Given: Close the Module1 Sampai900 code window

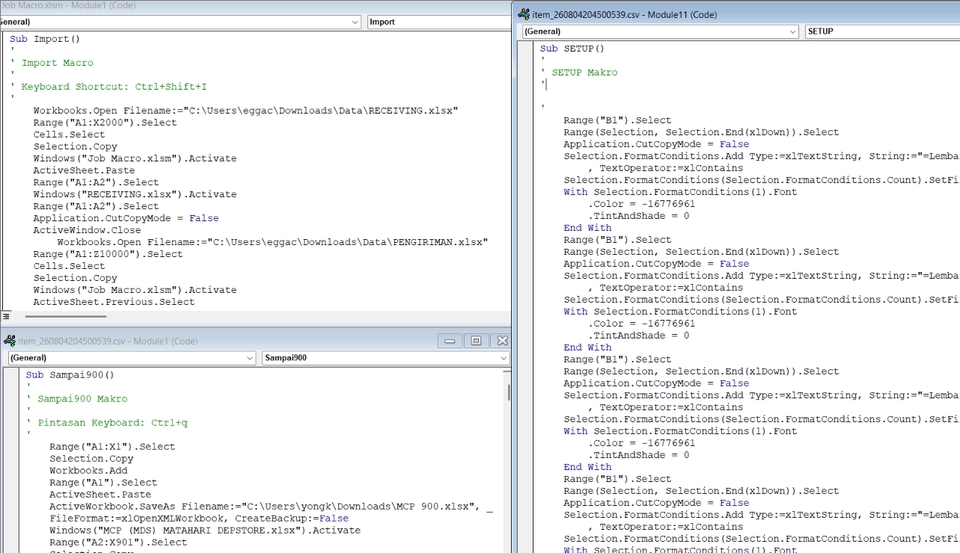Looking at the screenshot, I should [x=502, y=340].
